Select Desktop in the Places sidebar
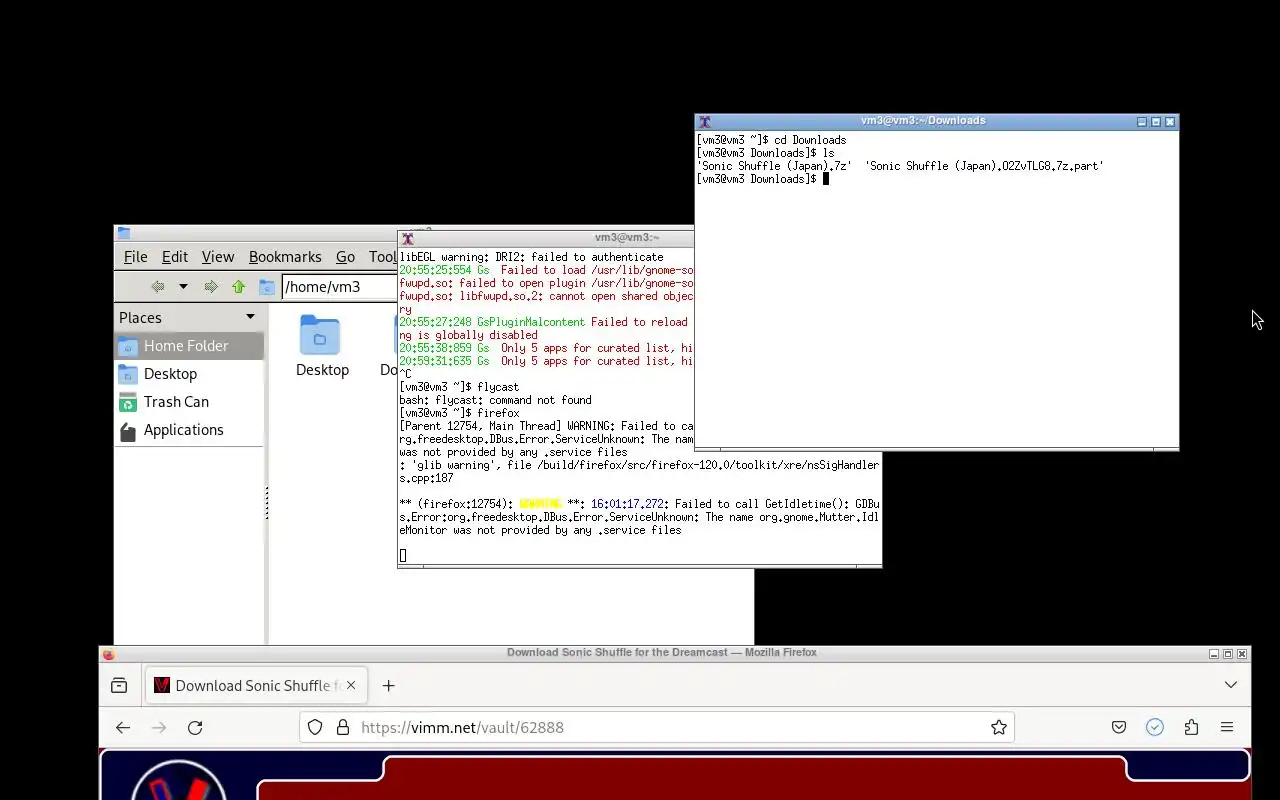This screenshot has height=800, width=1280. [189, 374]
